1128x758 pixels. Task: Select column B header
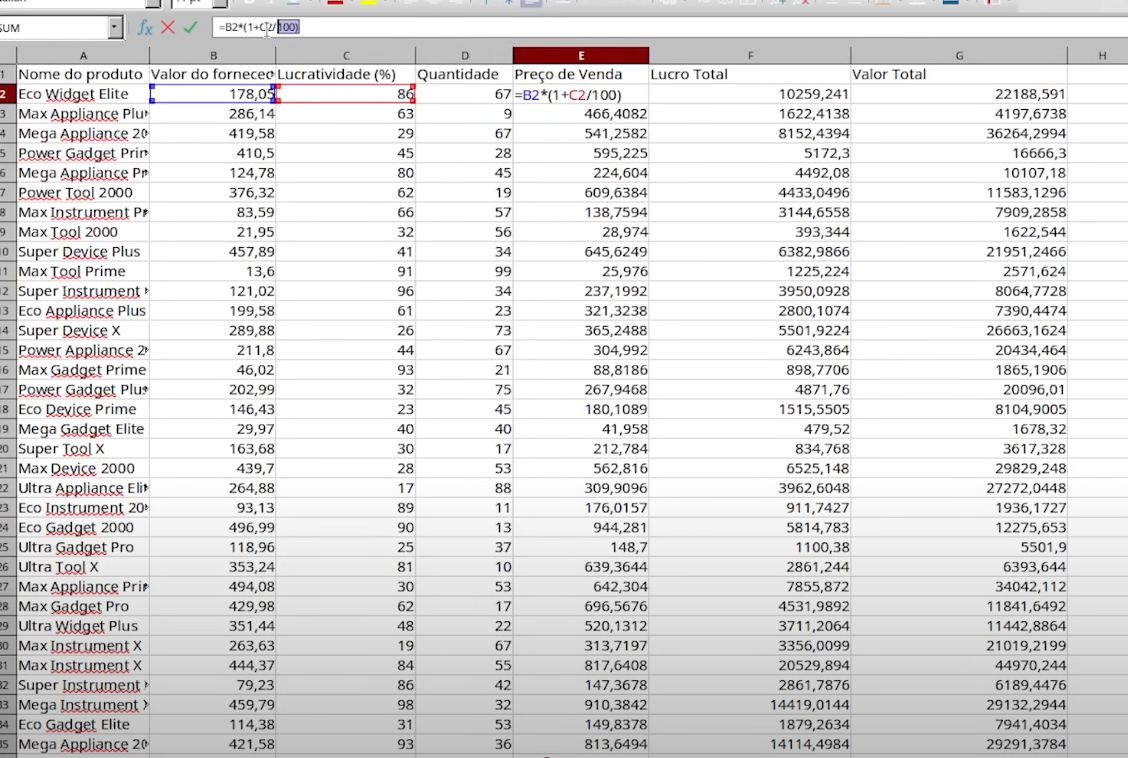point(213,55)
